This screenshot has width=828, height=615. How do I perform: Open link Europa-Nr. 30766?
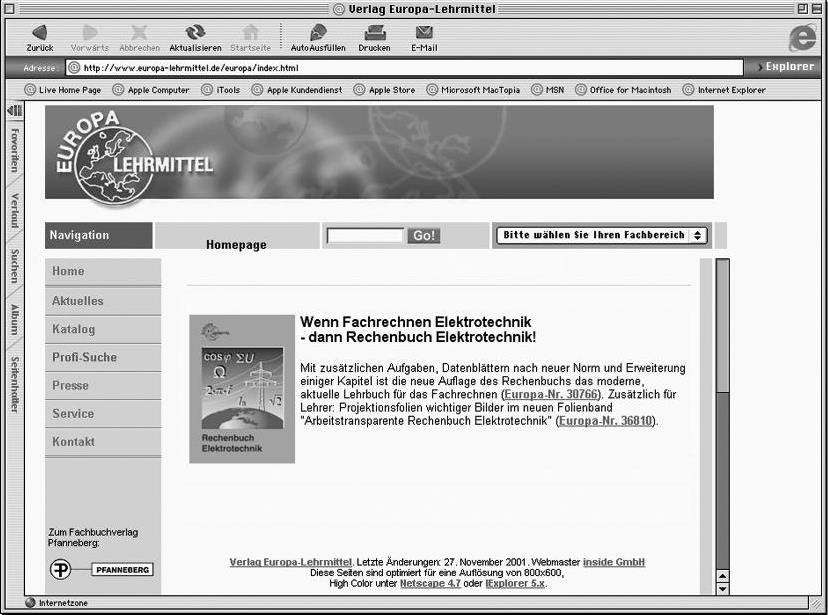552,394
